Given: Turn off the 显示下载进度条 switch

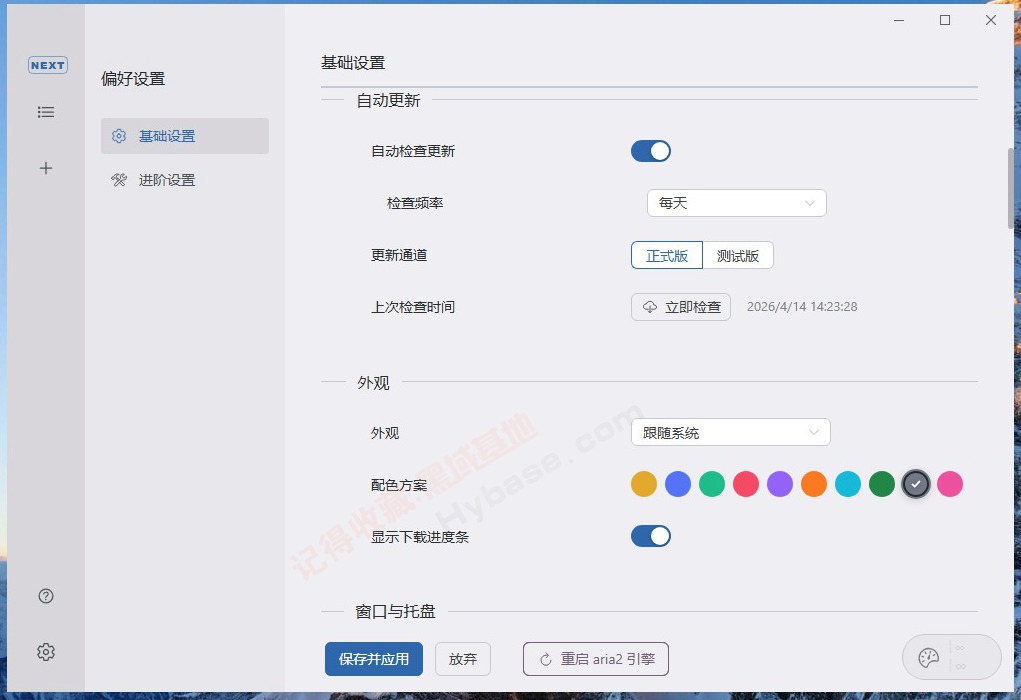Looking at the screenshot, I should (651, 536).
